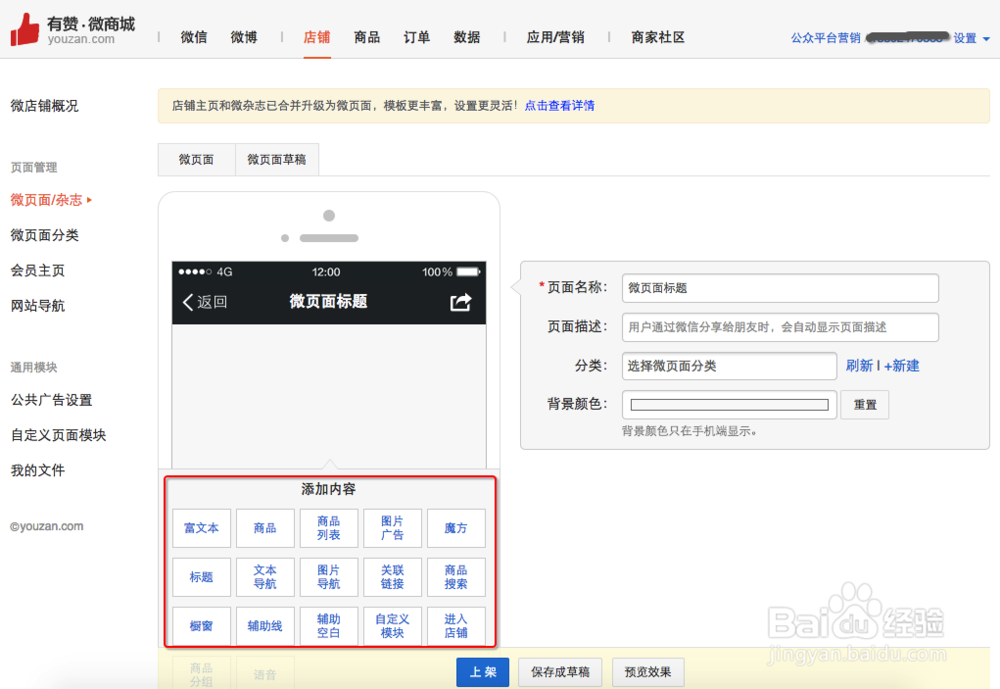Click the 点击查看详情 link

(559, 105)
